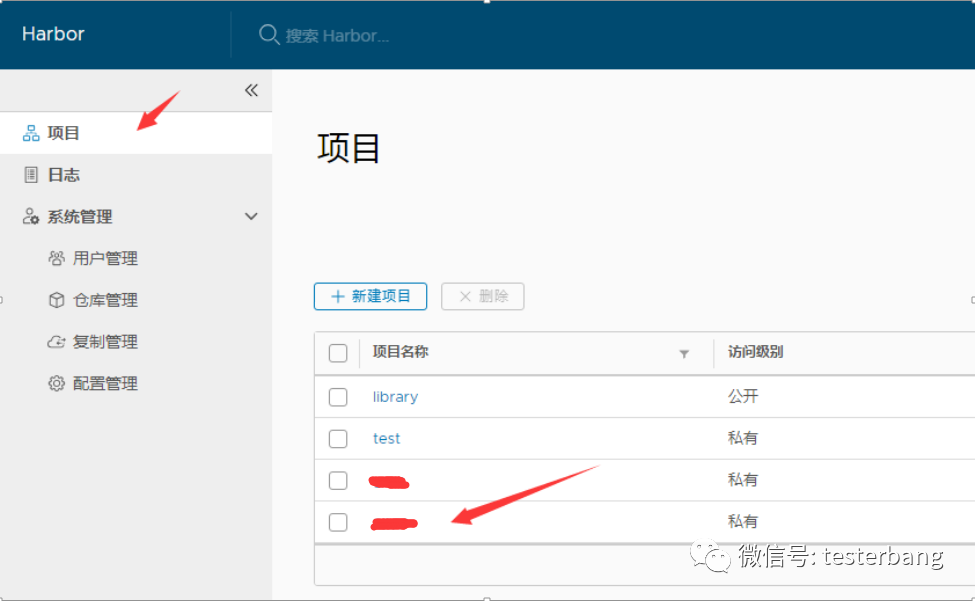Click the 新建项目 button
The image size is (975, 601).
click(x=371, y=296)
